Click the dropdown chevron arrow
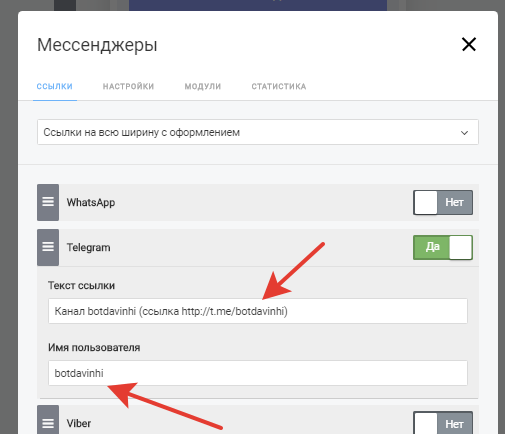This screenshot has height=434, width=505. click(x=464, y=133)
